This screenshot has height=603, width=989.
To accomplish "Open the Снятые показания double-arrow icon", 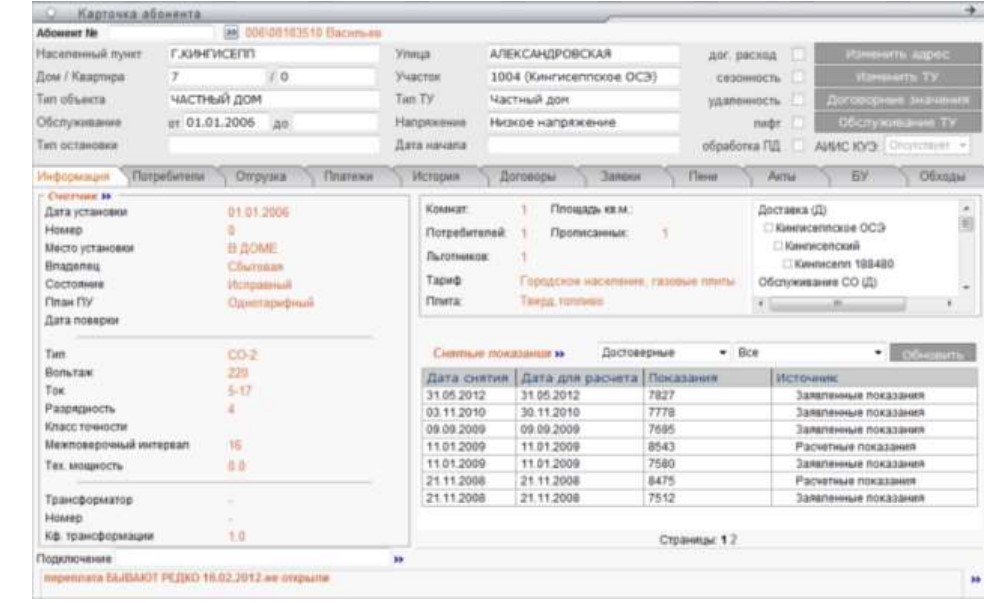I will coord(559,354).
